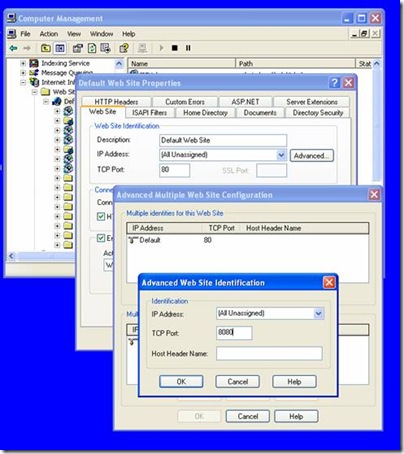Click the Internet Information Services tree icon

pos(34,82)
